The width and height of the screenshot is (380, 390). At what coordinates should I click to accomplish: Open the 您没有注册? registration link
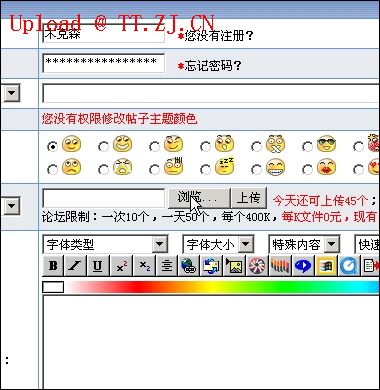coord(219,36)
